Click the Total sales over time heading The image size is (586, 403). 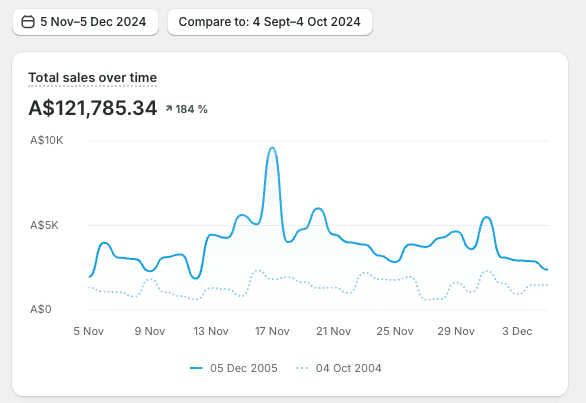pos(93,78)
